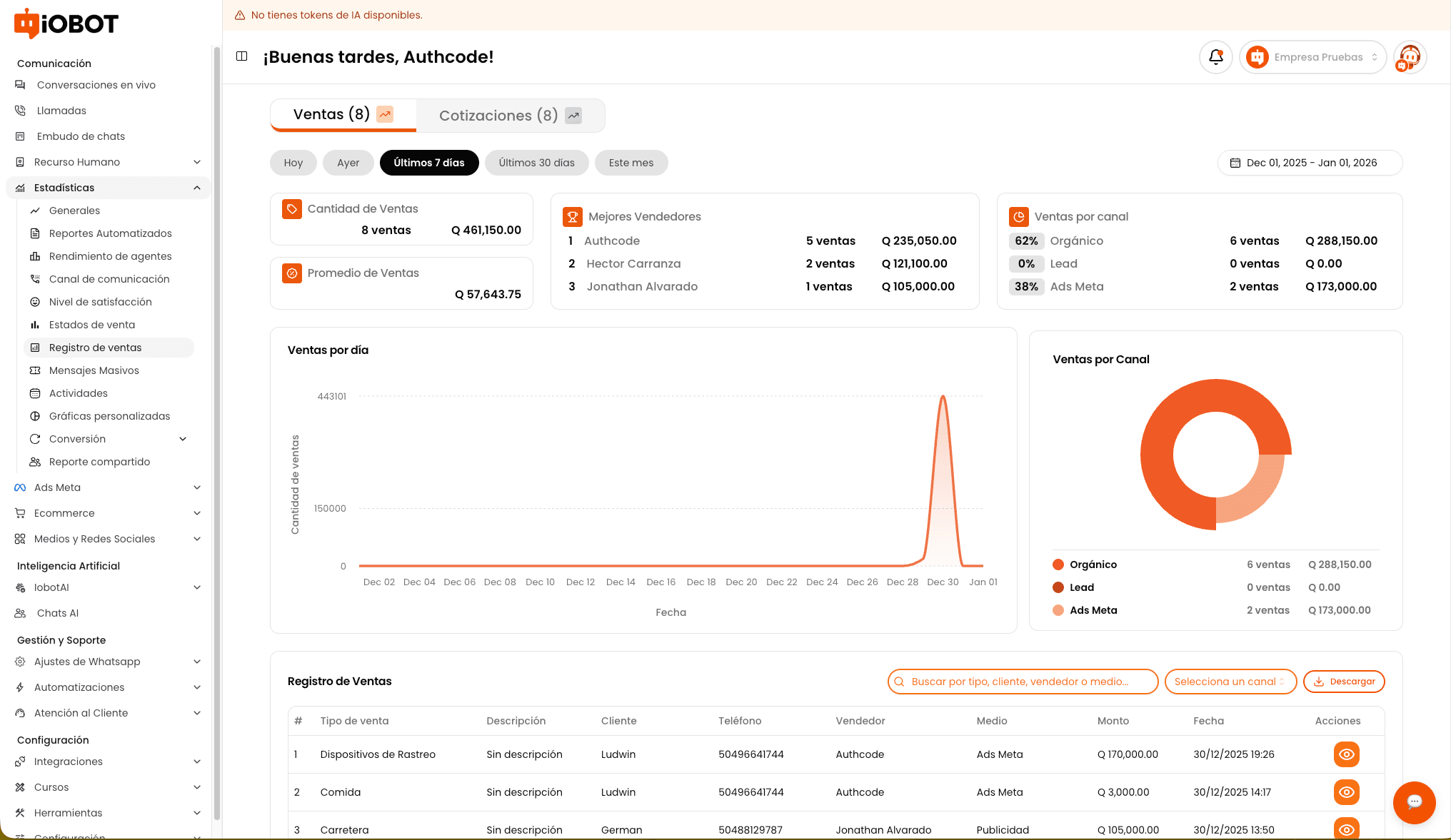Select the Últimos 30 días filter
Viewport: 1451px width, 840px height.
tap(536, 163)
